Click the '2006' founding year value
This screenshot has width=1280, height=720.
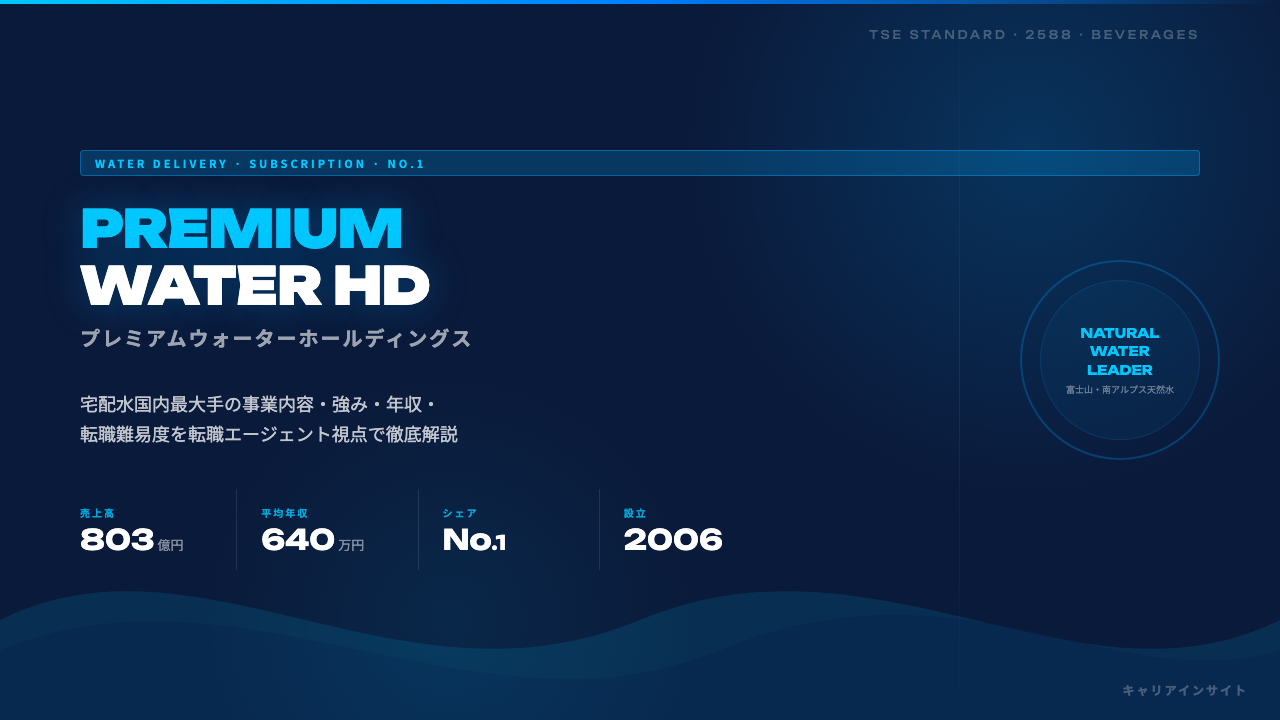click(x=673, y=540)
